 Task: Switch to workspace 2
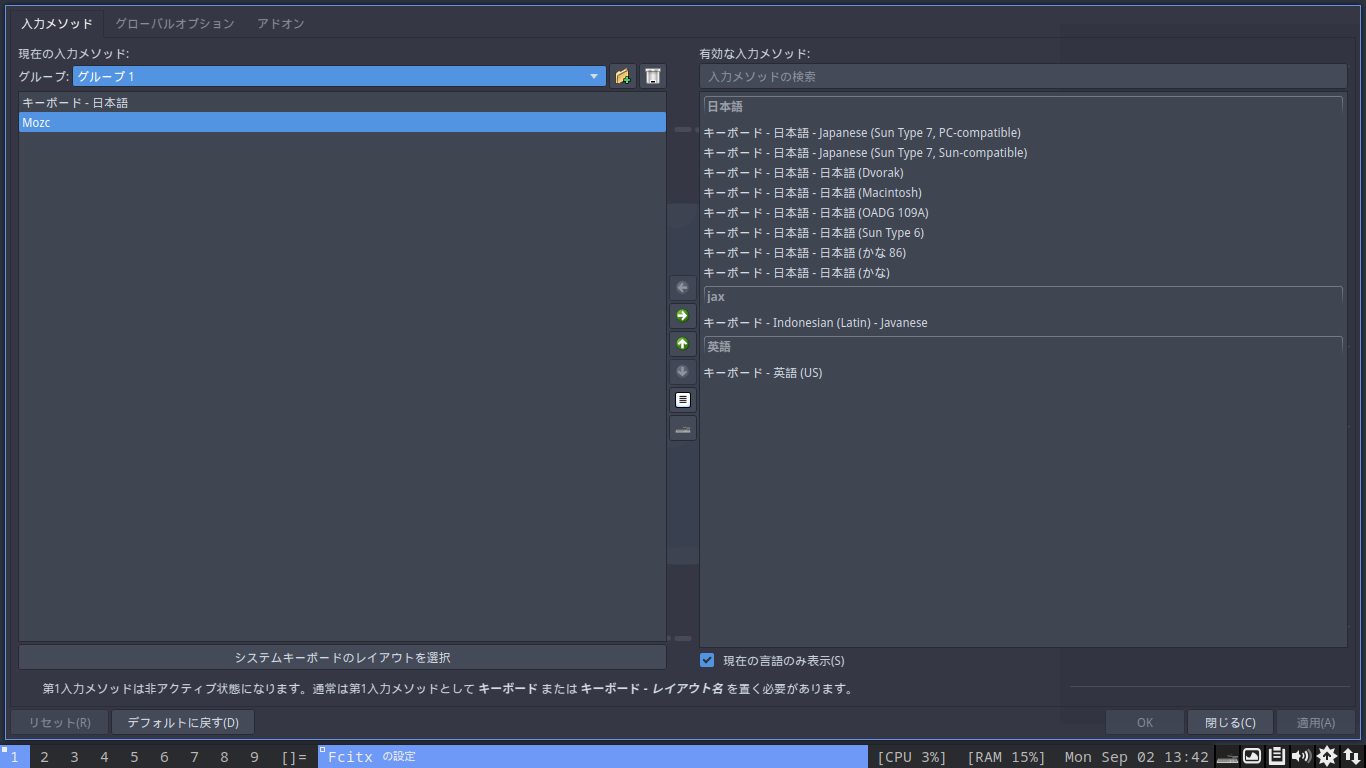44,757
